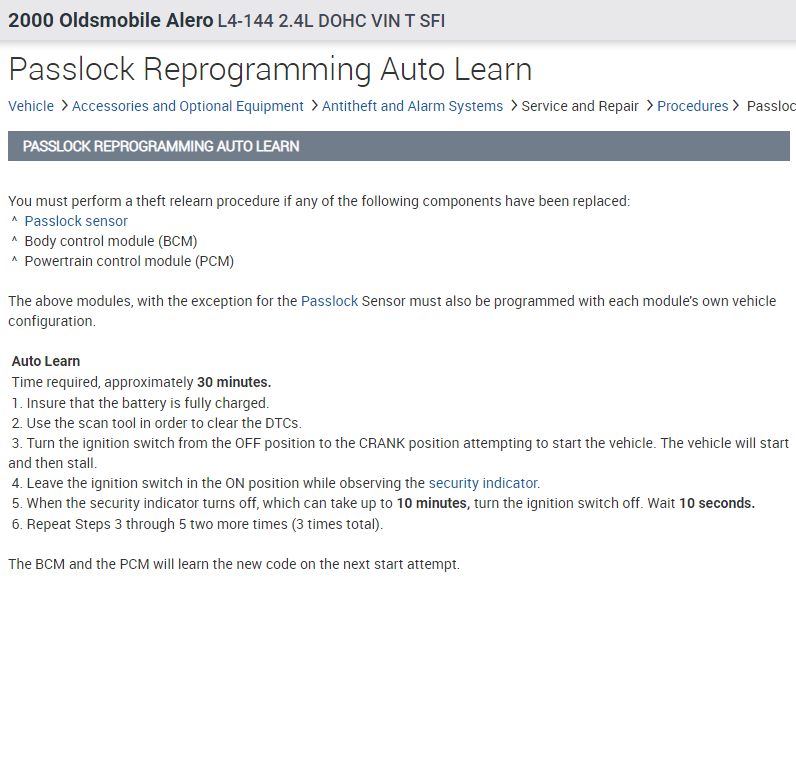Click the PASSLOCK REPROGRAMMING AUTO LEARN header bar
Image resolution: width=796 pixels, height=782 pixels.
pos(399,146)
